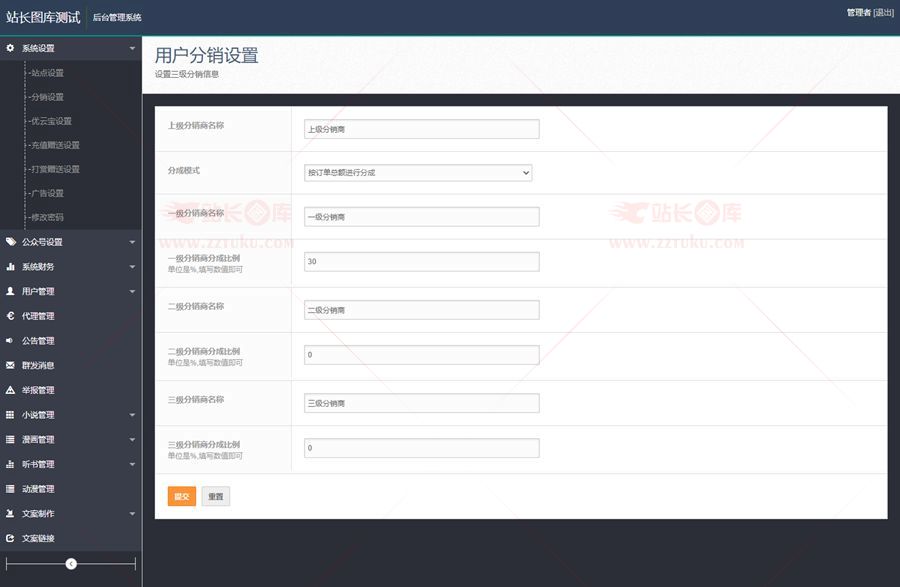Open 站点设置 in the sidebar
Screen dimensions: 900x587
(x=46, y=73)
